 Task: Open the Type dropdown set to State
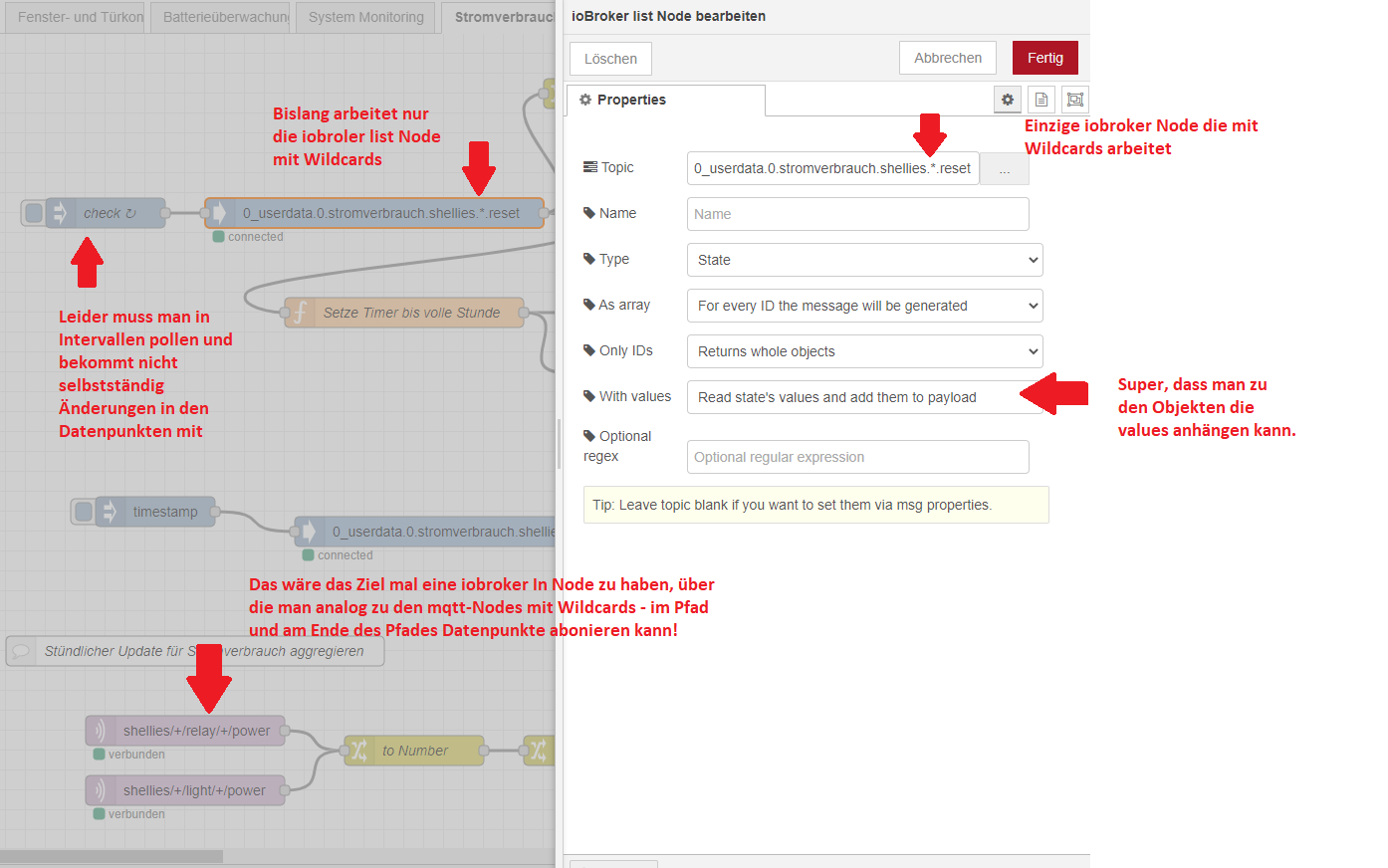pos(864,260)
